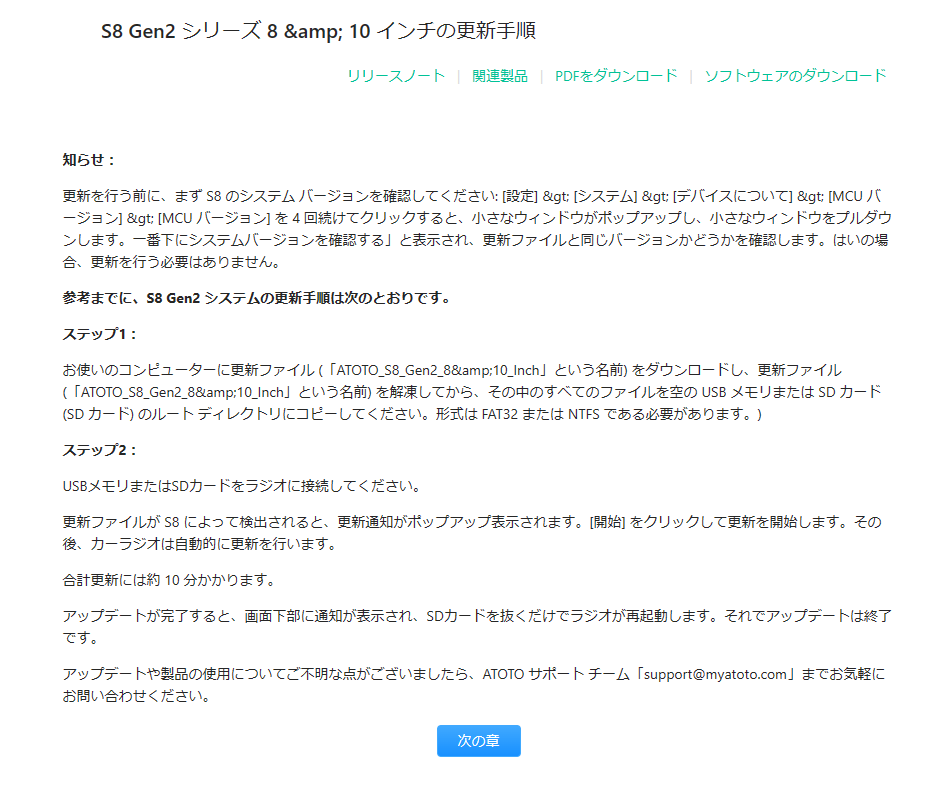Click the お問い合わせください closing line
Screen dimensions: 927x787
(137, 696)
